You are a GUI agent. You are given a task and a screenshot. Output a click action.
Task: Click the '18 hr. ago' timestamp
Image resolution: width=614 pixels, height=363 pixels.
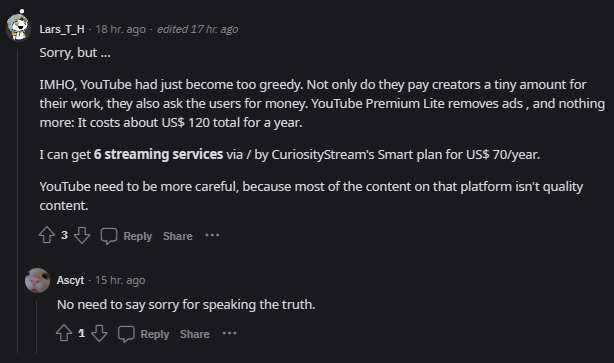pos(120,29)
